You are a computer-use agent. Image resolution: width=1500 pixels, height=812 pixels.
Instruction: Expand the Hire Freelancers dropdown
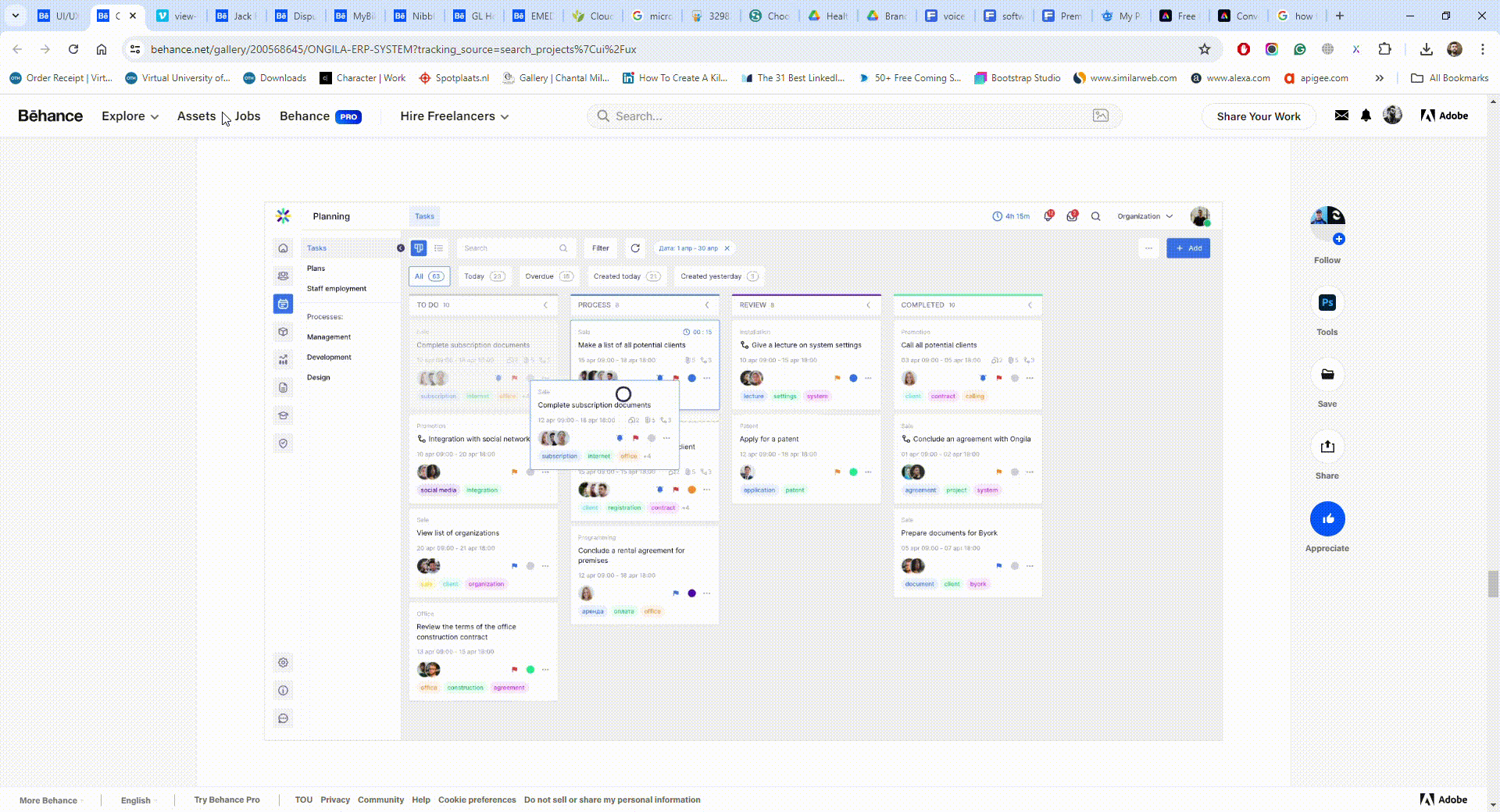454,116
